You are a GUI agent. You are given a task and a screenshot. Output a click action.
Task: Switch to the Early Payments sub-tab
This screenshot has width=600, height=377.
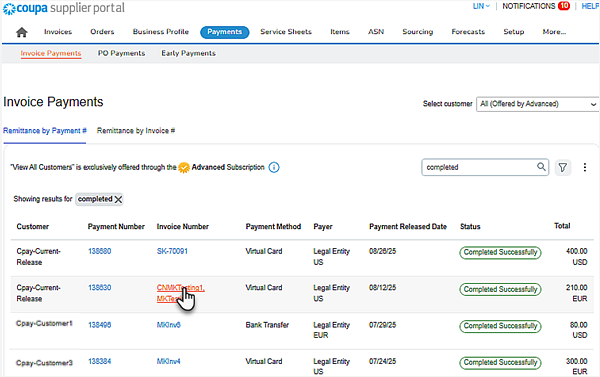[x=188, y=53]
